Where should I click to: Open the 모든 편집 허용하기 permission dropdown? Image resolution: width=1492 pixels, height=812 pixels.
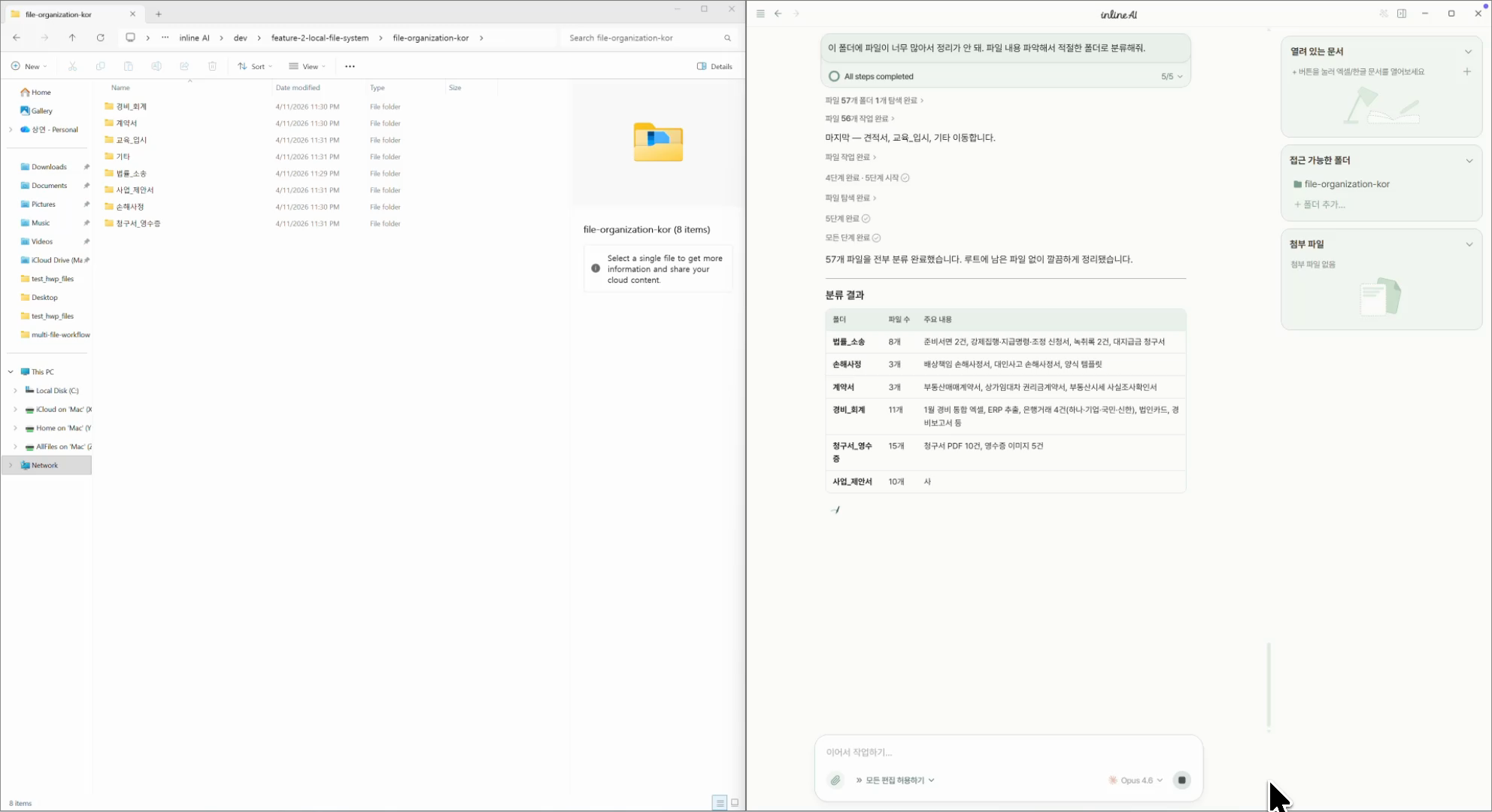pyautogui.click(x=895, y=780)
